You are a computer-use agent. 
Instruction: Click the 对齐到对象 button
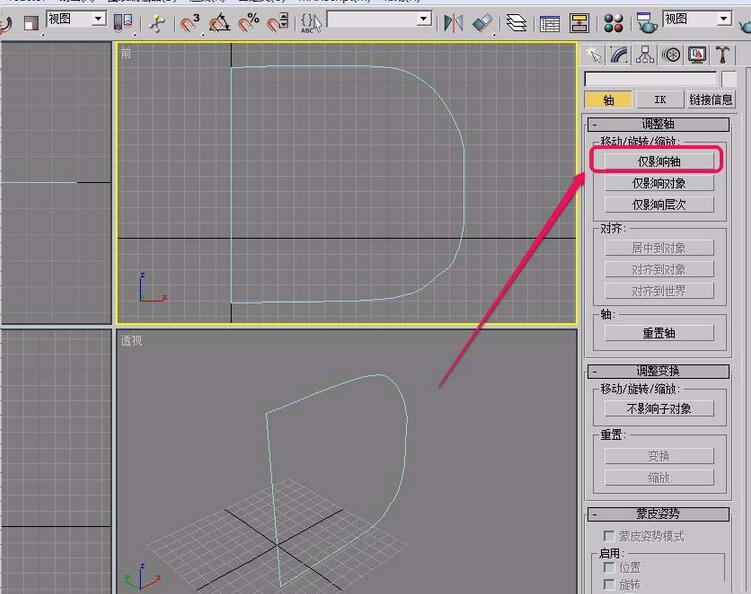[659, 269]
